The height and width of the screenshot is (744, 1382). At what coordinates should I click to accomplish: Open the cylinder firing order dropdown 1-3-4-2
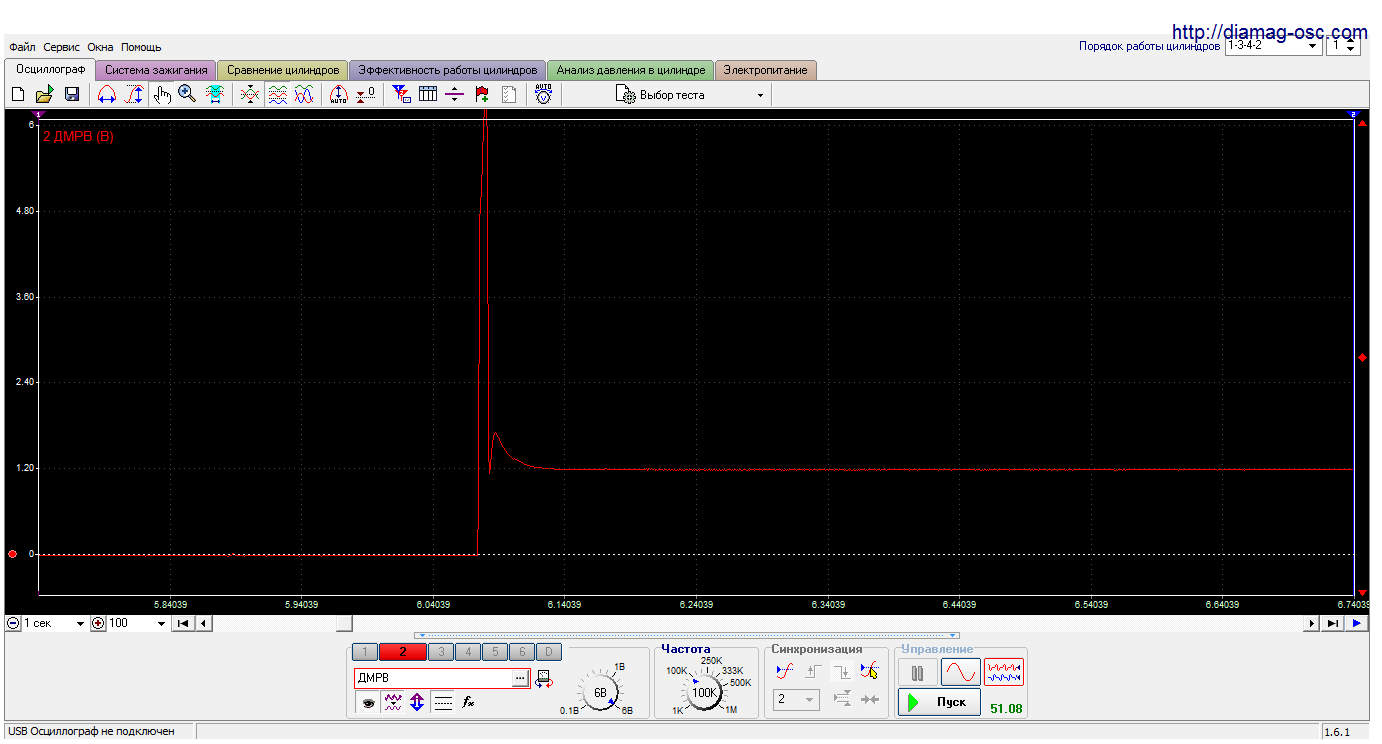point(1273,46)
